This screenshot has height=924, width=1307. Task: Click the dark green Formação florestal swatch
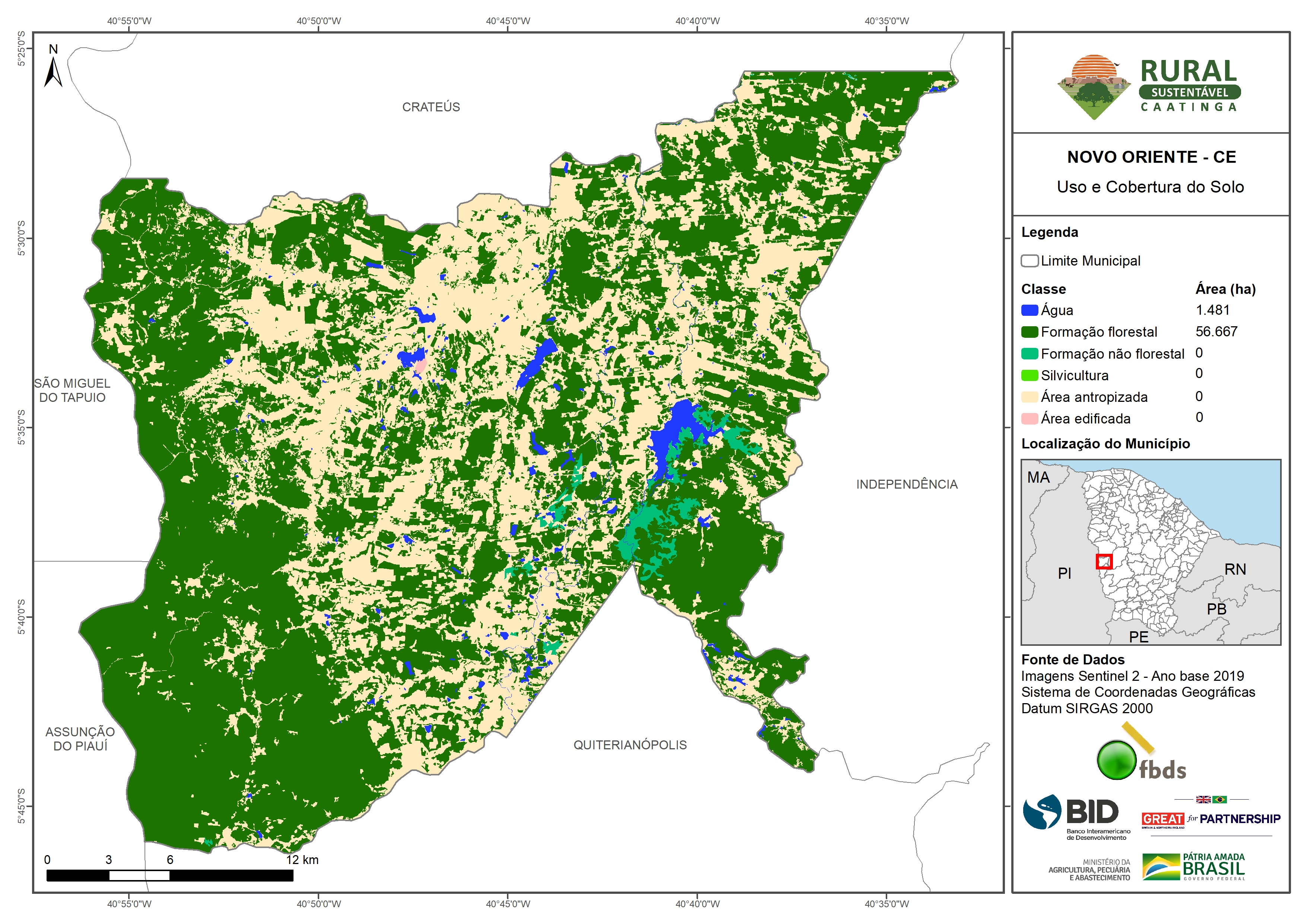pyautogui.click(x=1029, y=332)
